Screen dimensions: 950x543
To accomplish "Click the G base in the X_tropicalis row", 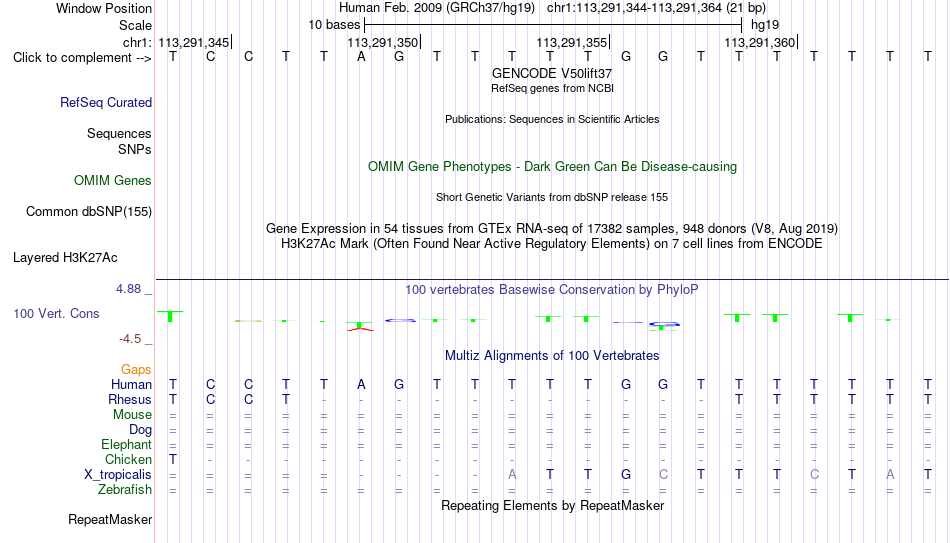I will click(626, 475).
